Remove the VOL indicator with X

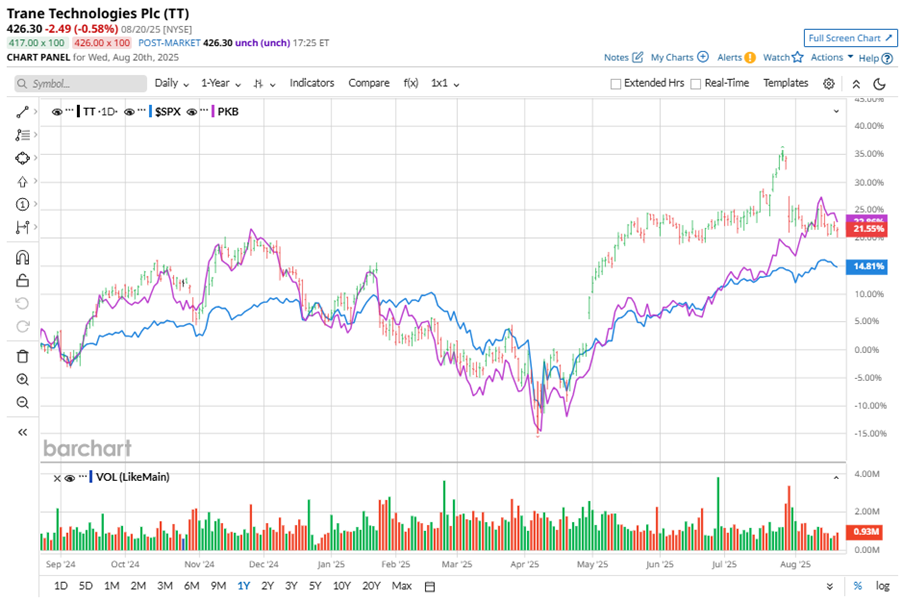pos(57,478)
